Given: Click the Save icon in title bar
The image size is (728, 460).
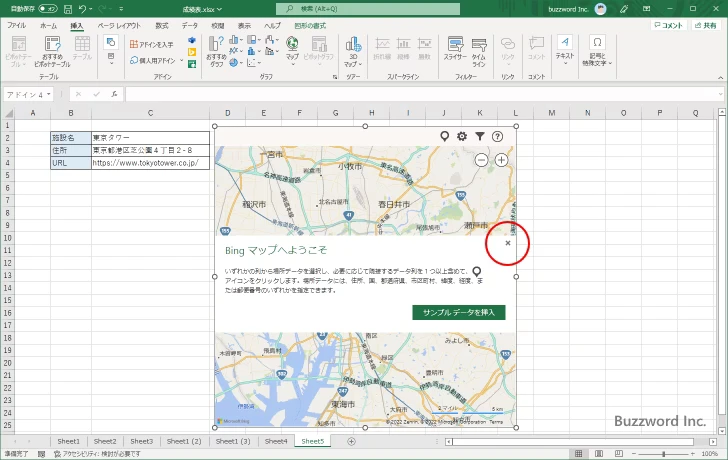Looking at the screenshot, I should coord(68,9).
